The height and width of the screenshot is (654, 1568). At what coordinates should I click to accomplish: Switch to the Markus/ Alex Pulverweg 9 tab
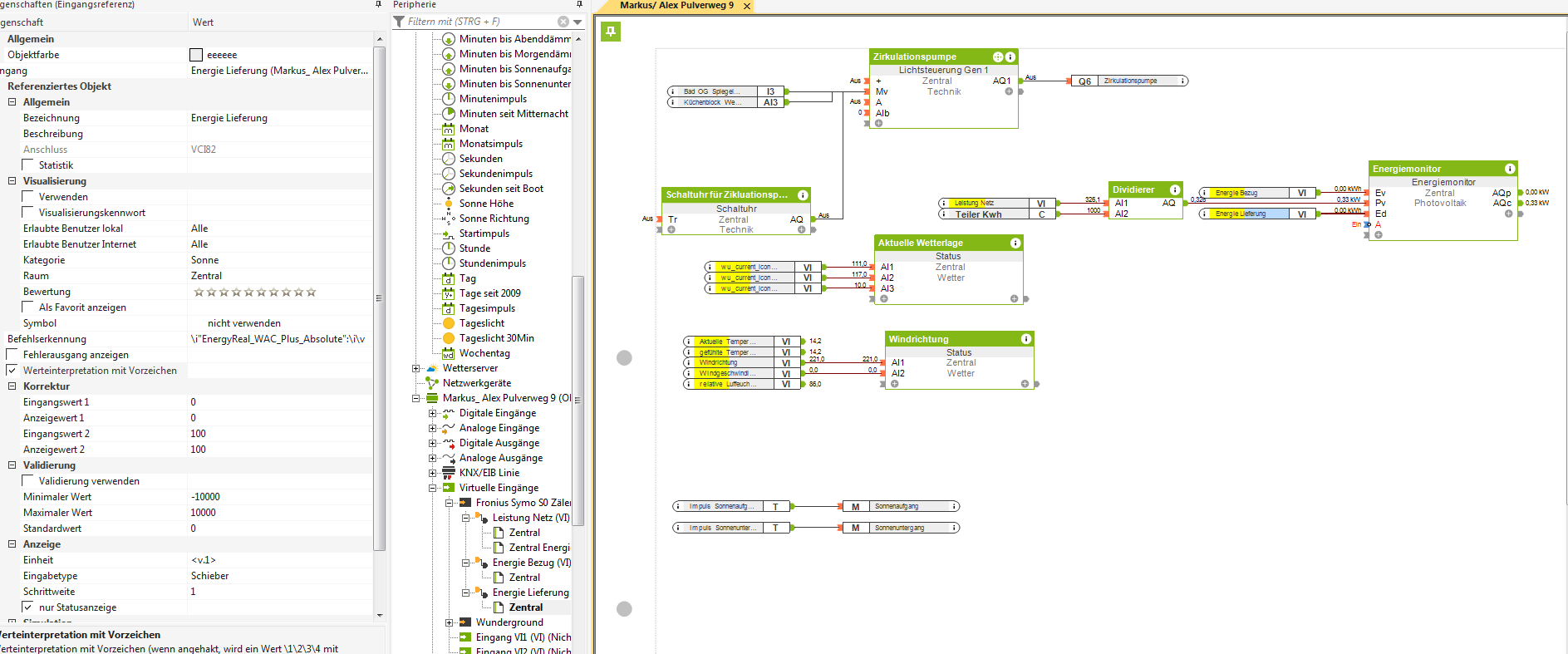coord(676,6)
